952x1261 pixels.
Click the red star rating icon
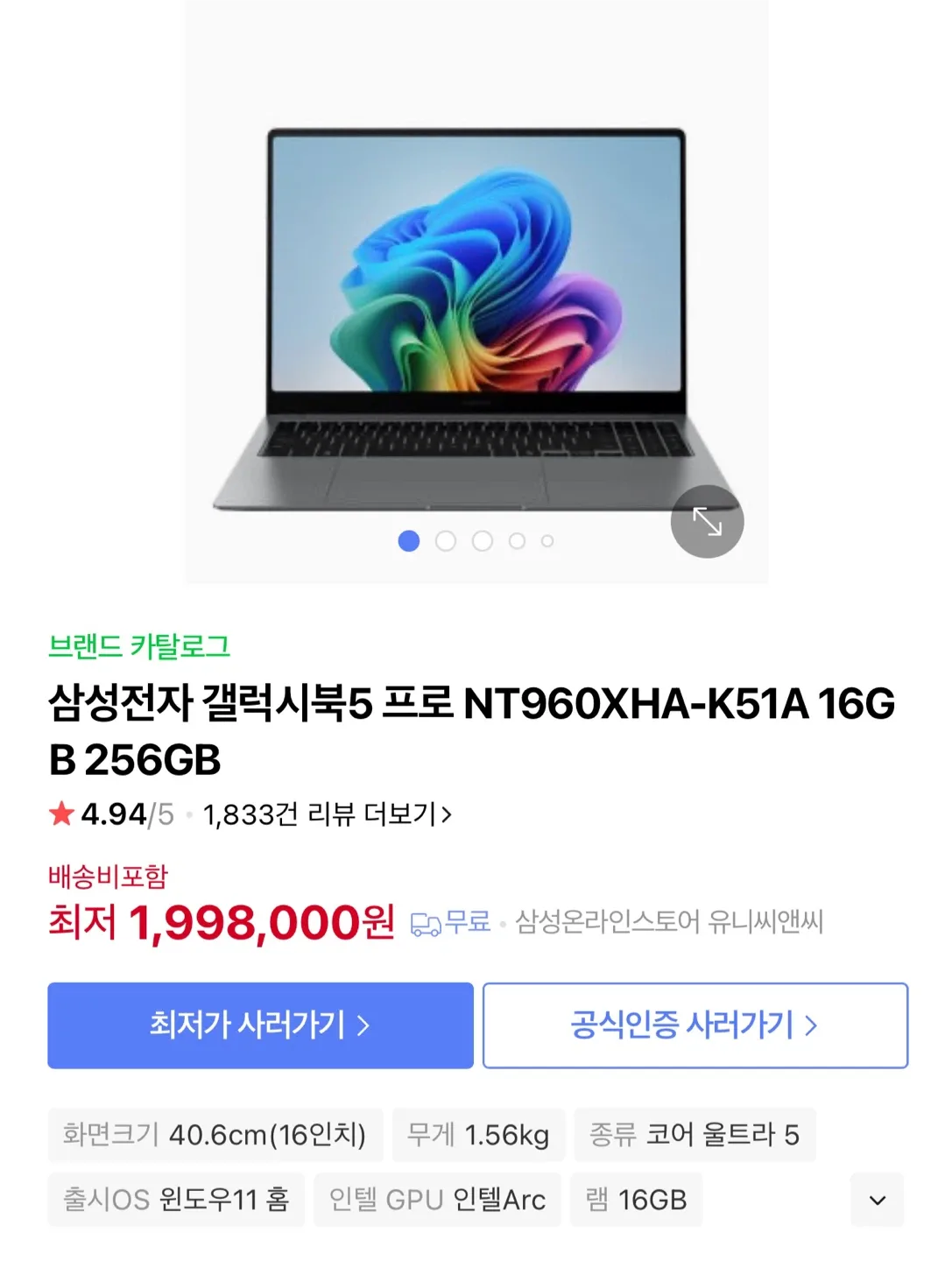[x=61, y=814]
